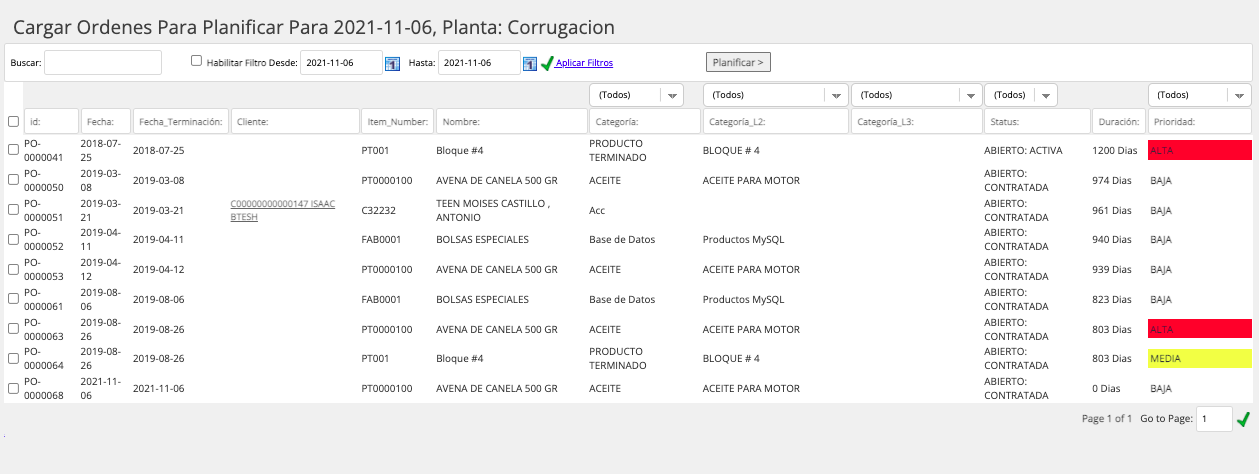Click the Duración: filter field
The height and width of the screenshot is (474, 1259).
pos(1119,121)
